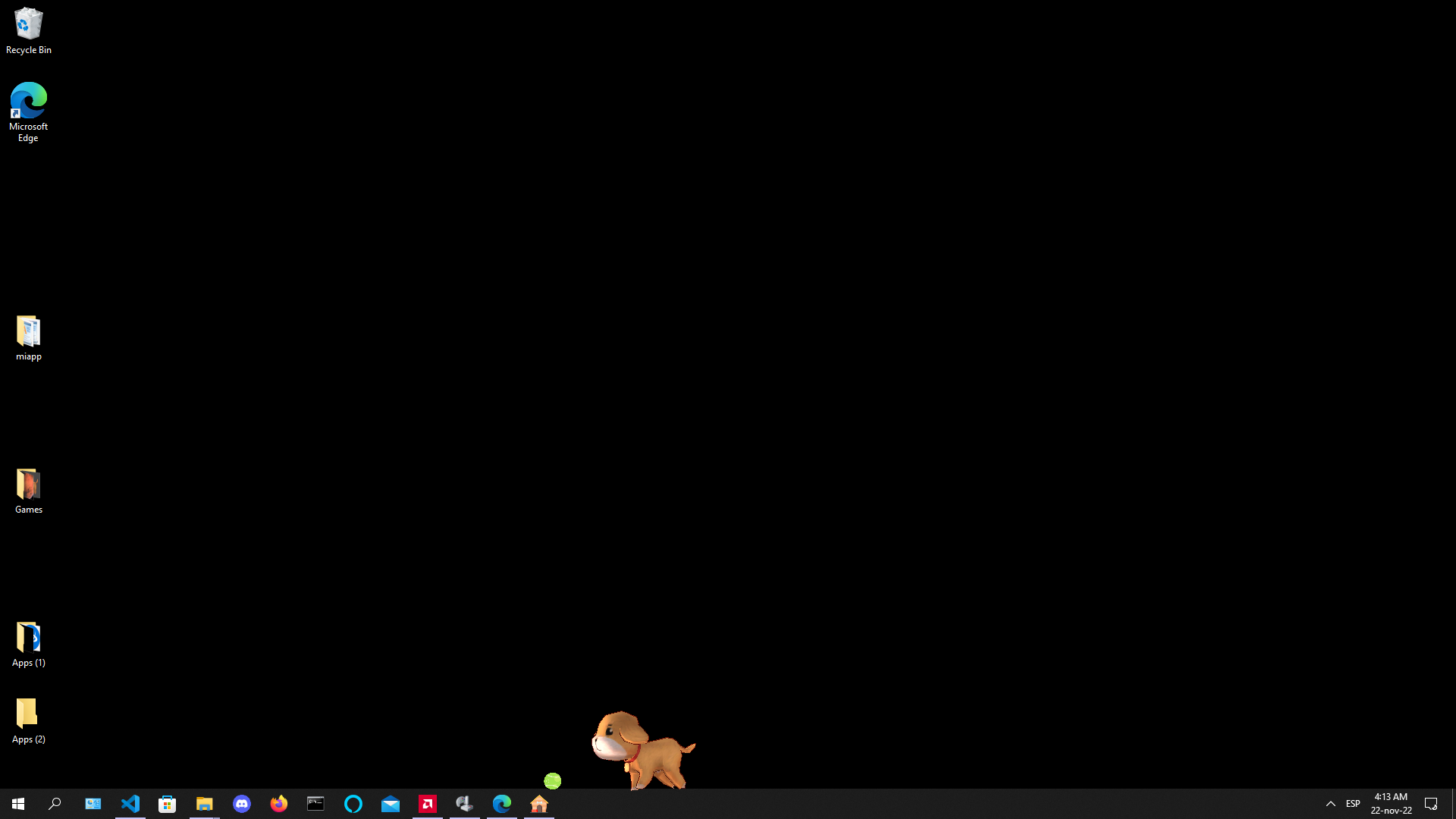This screenshot has height=819, width=1456.
Task: Open Firefox browser in taskbar
Action: point(279,804)
